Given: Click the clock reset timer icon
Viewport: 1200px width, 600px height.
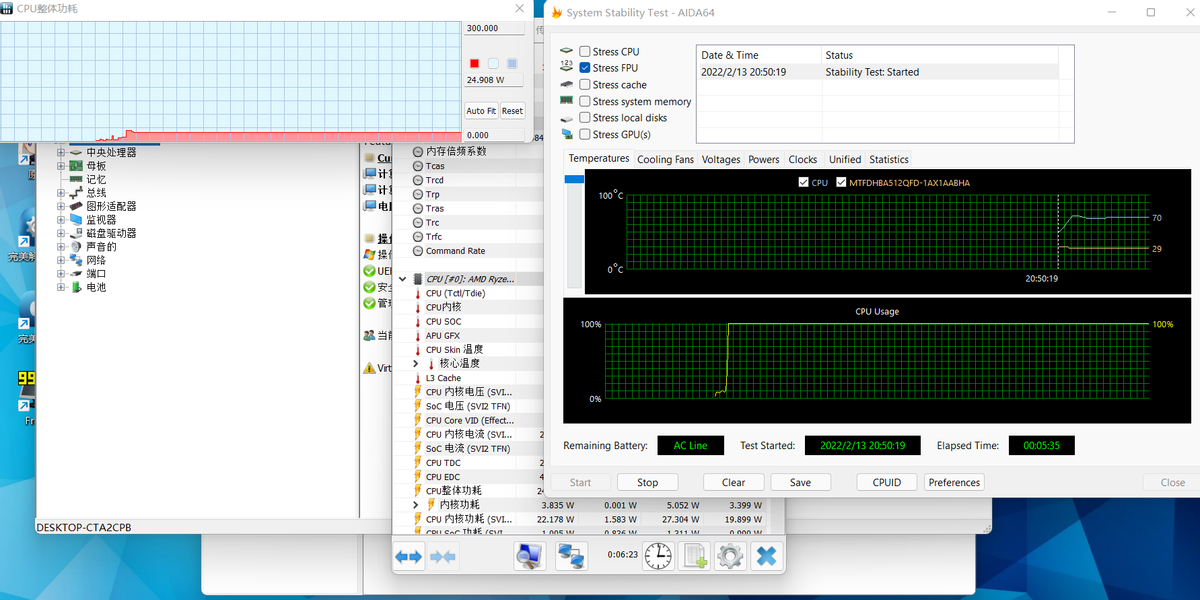Looking at the screenshot, I should [x=658, y=556].
